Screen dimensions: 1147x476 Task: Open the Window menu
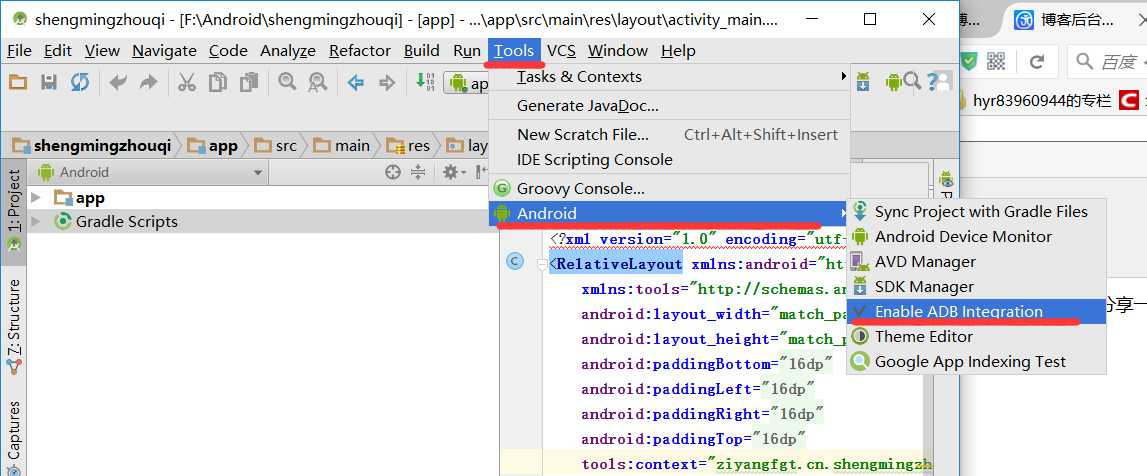click(x=618, y=50)
